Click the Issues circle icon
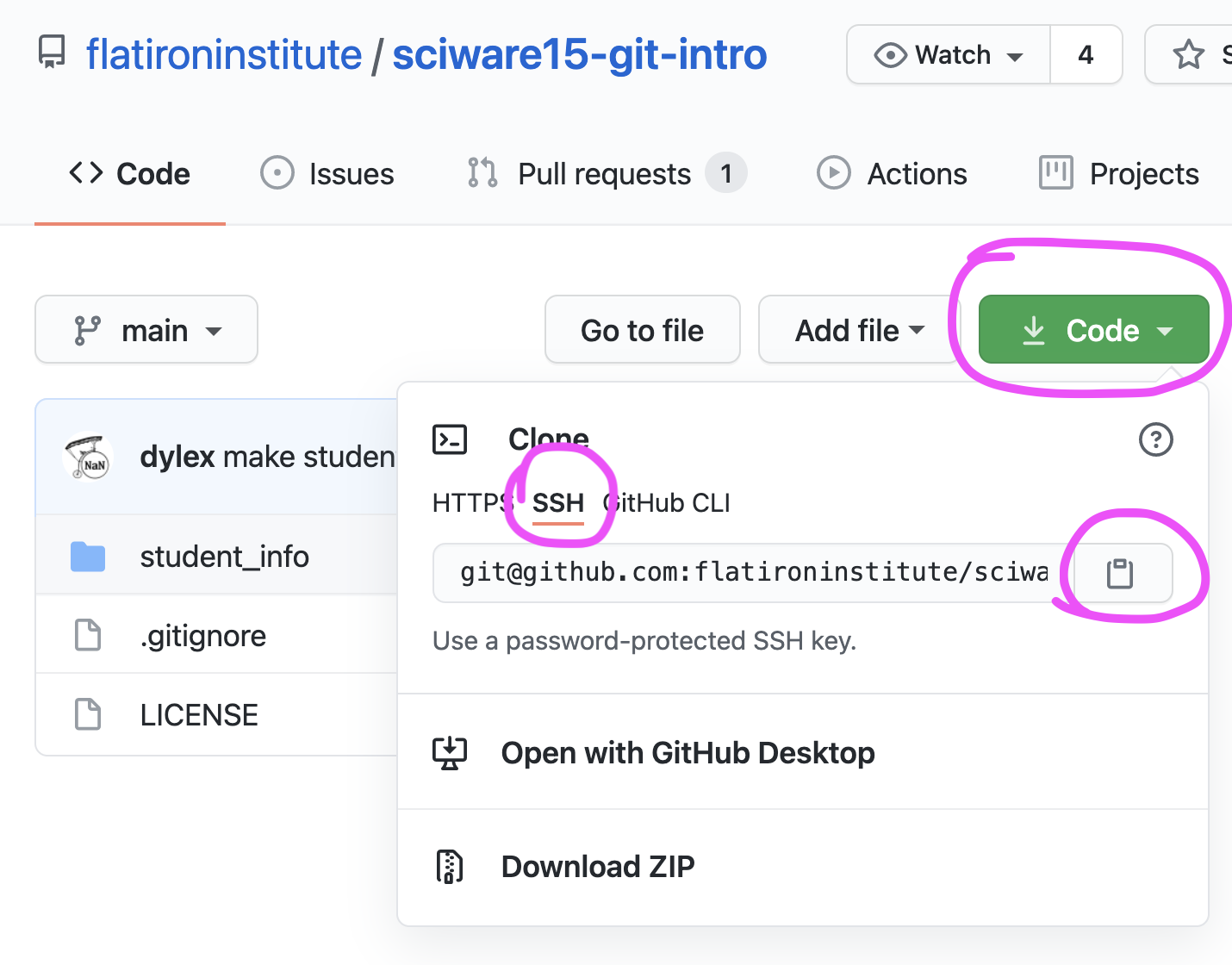The height and width of the screenshot is (965, 1232). point(277,173)
